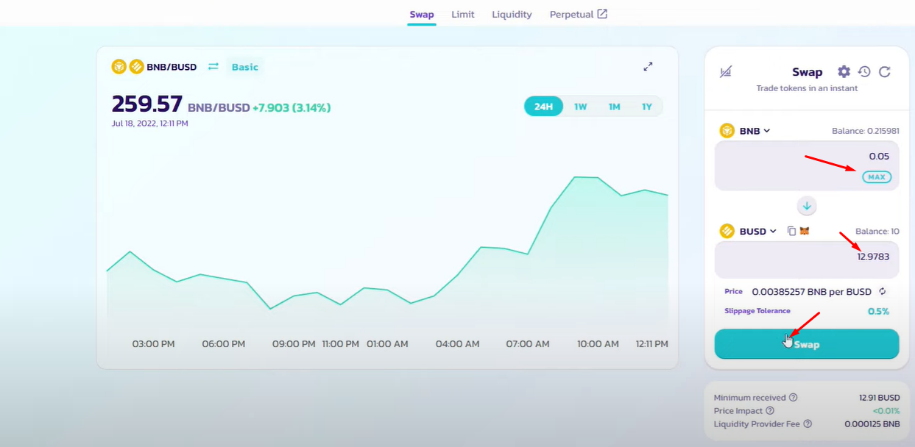Show the Liquidity Provider Fee help icon
Image resolution: width=915 pixels, height=447 pixels.
807,424
